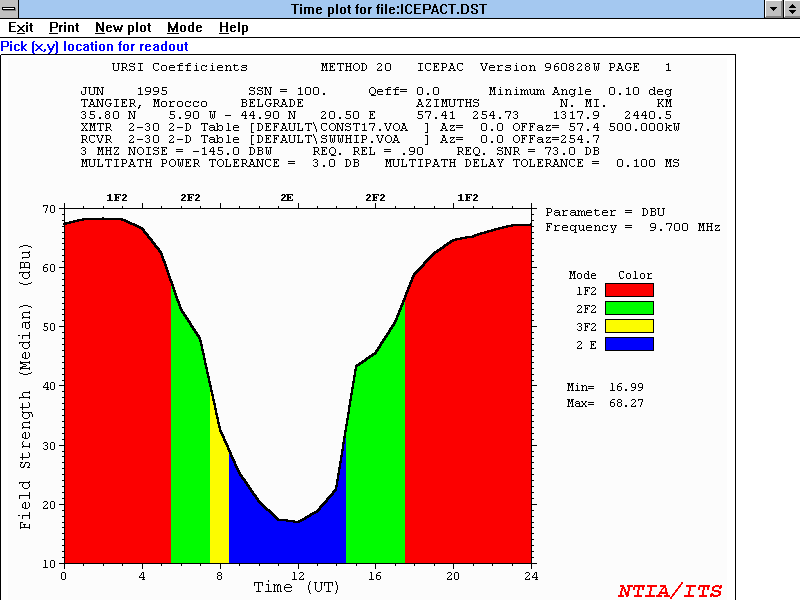
Task: Click the 2E mode label above the plot
Action: coord(286,198)
